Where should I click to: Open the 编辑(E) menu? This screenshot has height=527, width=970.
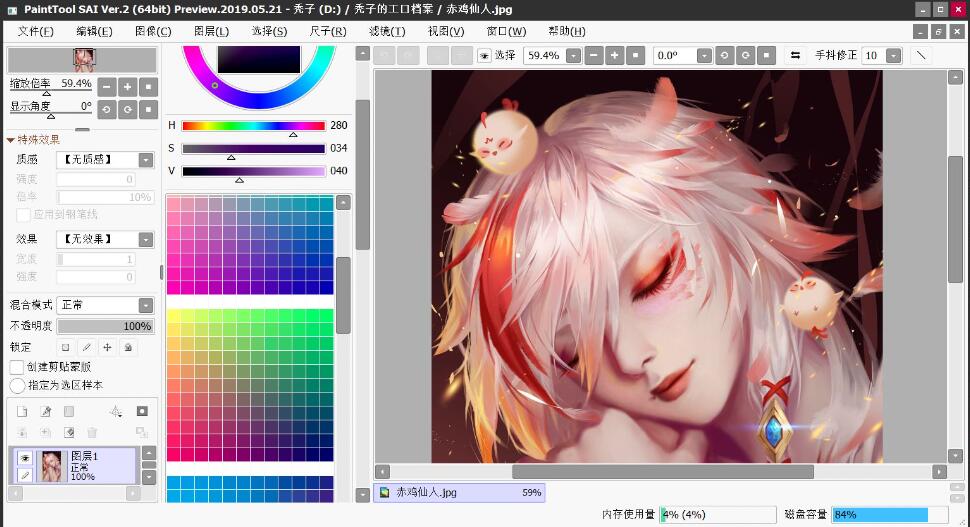tap(94, 31)
